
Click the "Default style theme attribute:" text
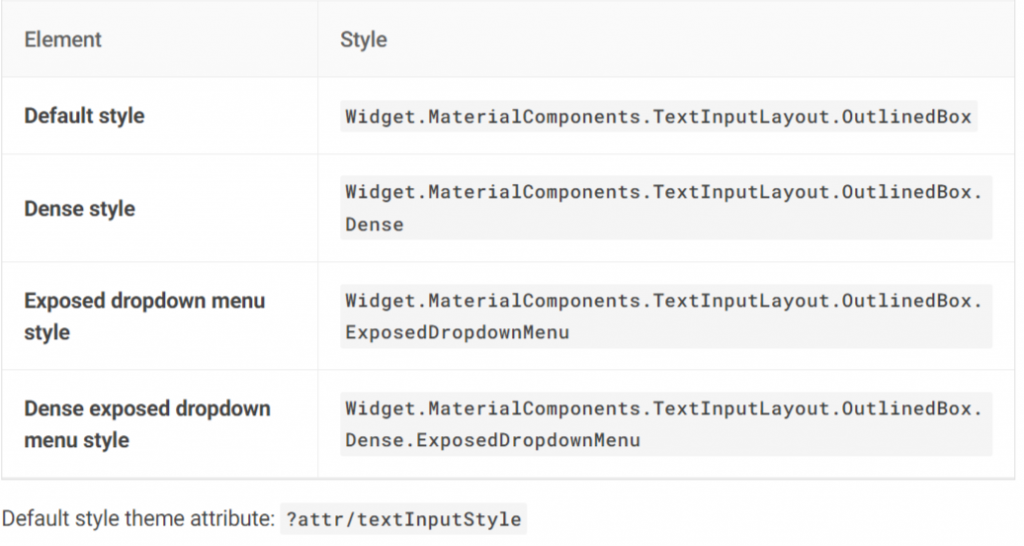click(136, 520)
